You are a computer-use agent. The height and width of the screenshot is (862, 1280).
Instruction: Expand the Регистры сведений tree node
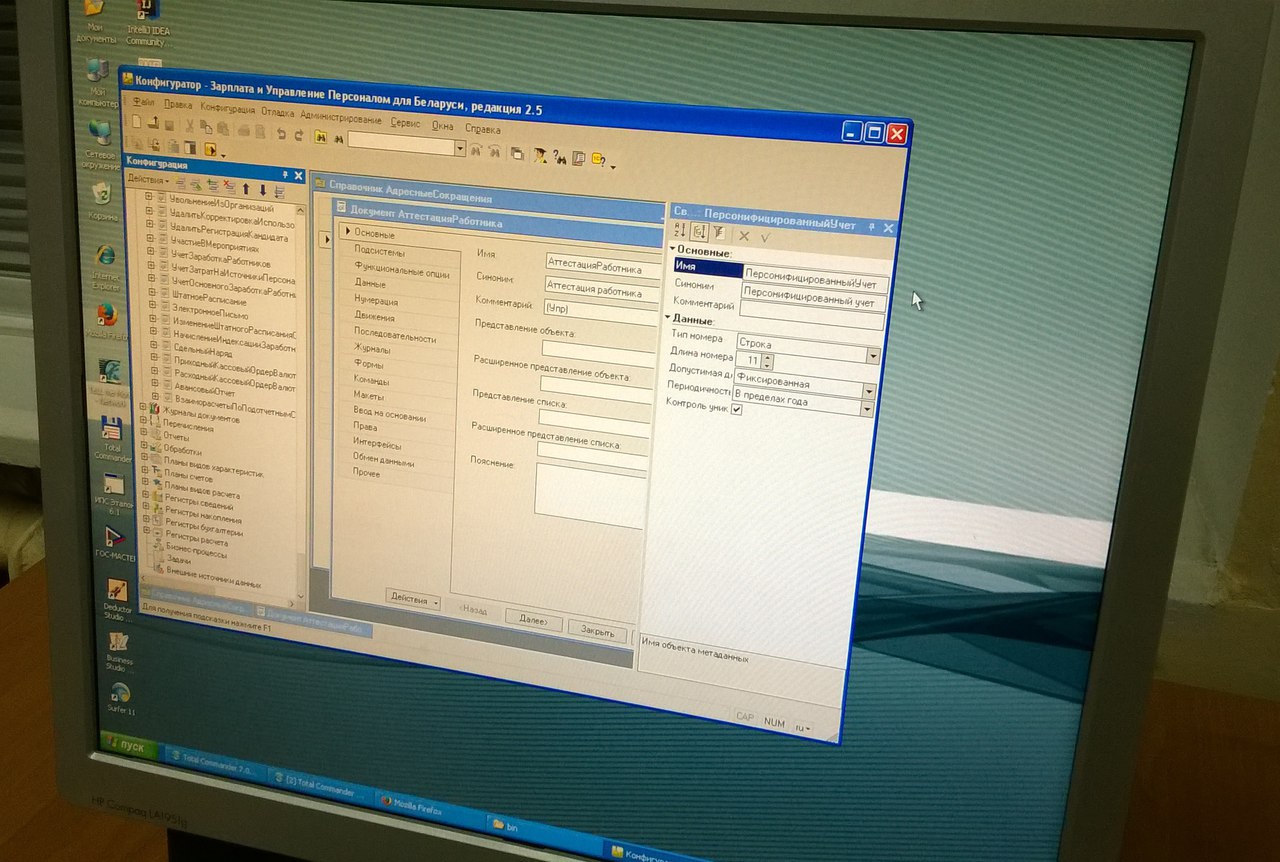click(145, 506)
